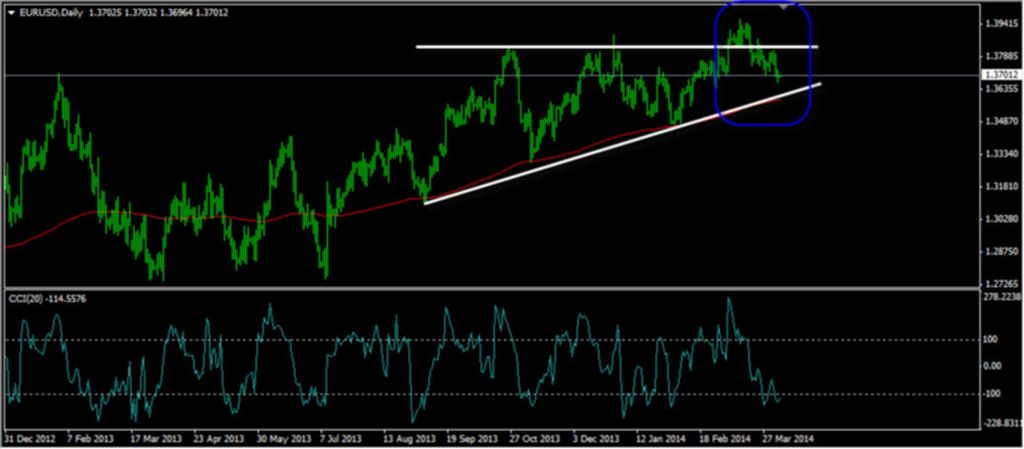Viewport: 1024px width, 449px height.
Task: Click the 1.31810 price axis label
Action: (1000, 187)
